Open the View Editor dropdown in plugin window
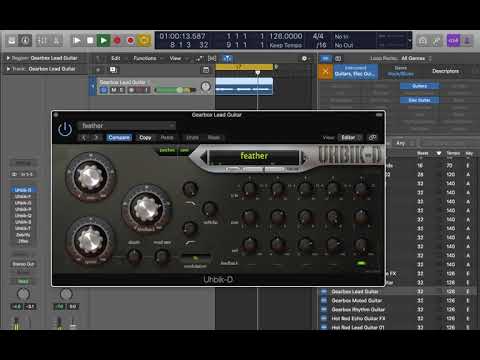This screenshot has height=360, width=480. point(350,137)
